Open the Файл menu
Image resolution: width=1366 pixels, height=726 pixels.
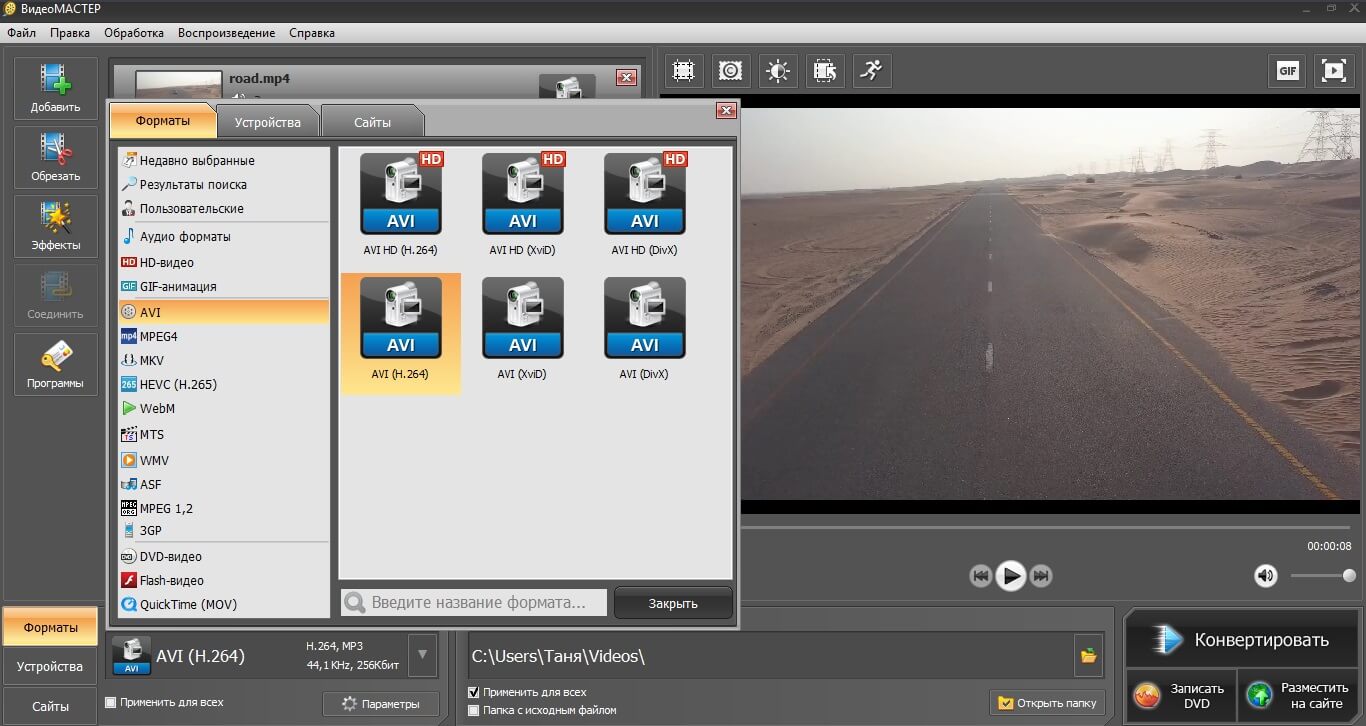pyautogui.click(x=21, y=33)
